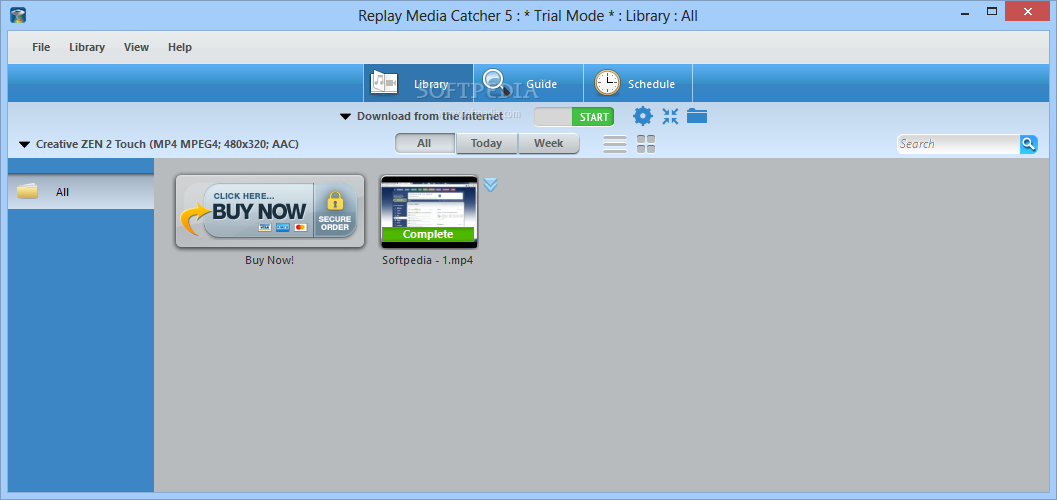Open the File menu
The image size is (1057, 500).
click(41, 47)
